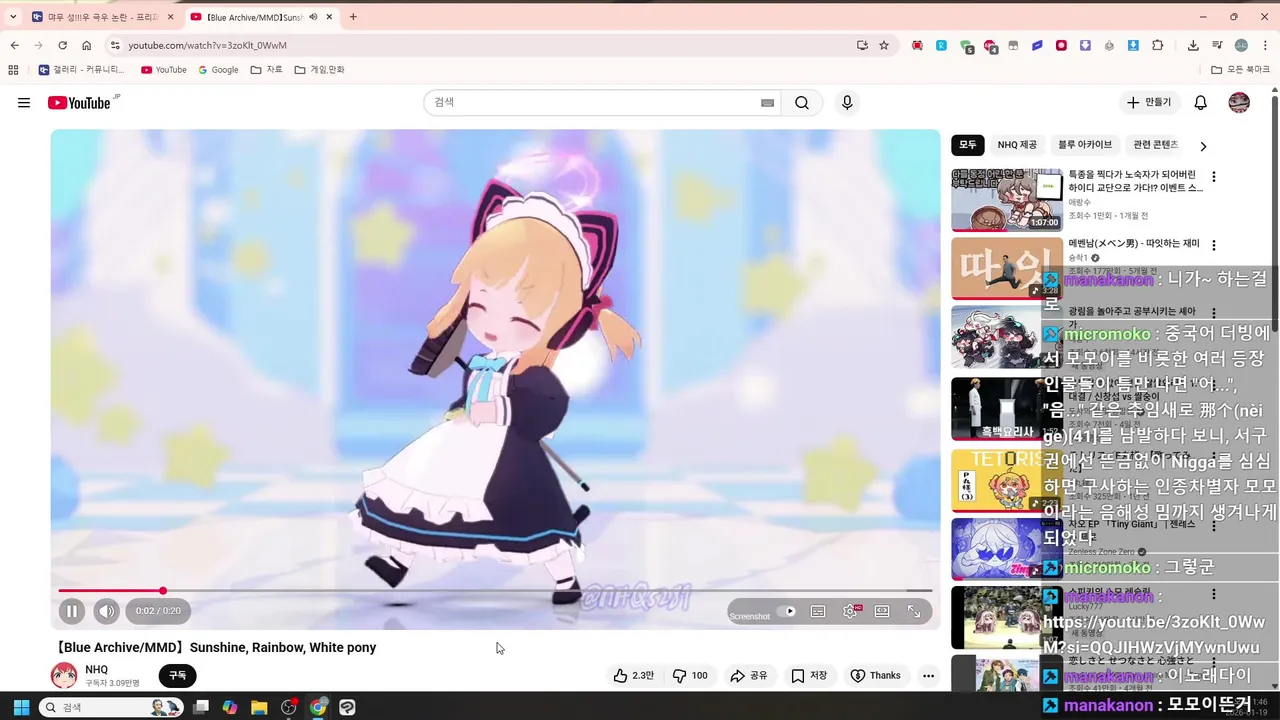Mute the video volume
The height and width of the screenshot is (720, 1280).
point(107,611)
